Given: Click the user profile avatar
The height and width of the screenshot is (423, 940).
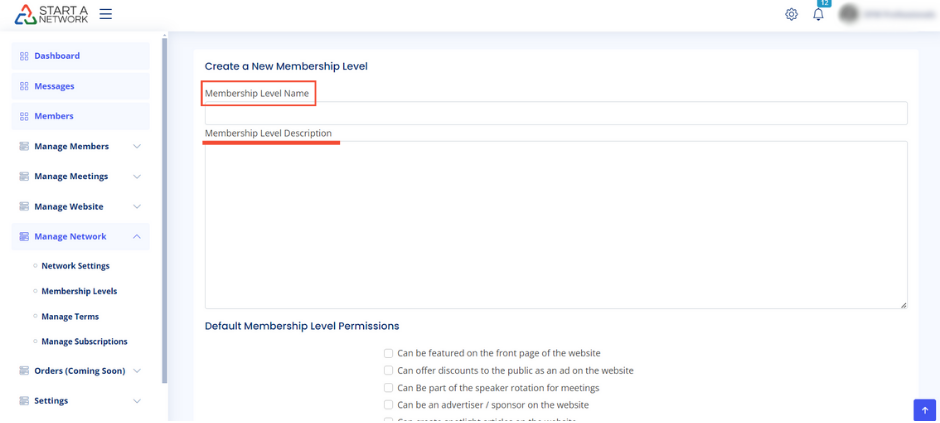Looking at the screenshot, I should (x=849, y=14).
